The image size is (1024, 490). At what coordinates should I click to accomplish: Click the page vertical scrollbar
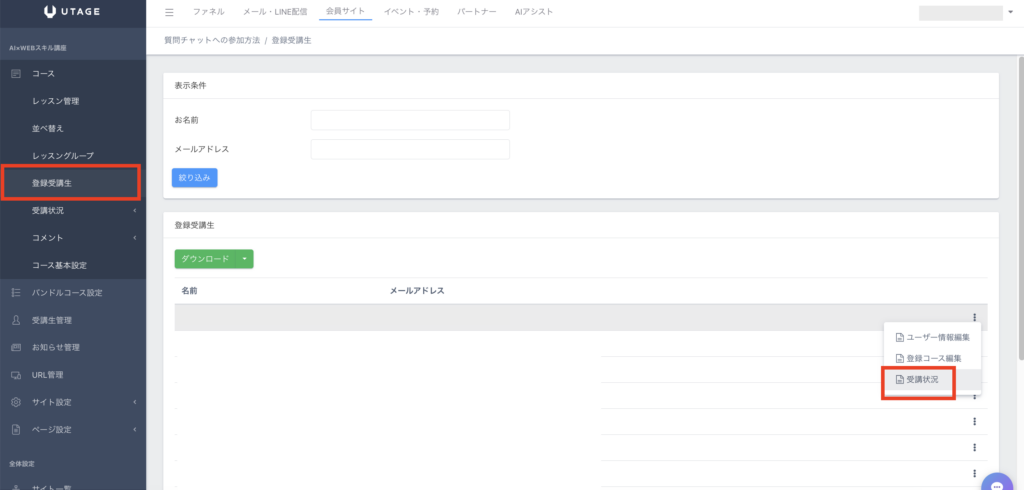tap(1021, 208)
